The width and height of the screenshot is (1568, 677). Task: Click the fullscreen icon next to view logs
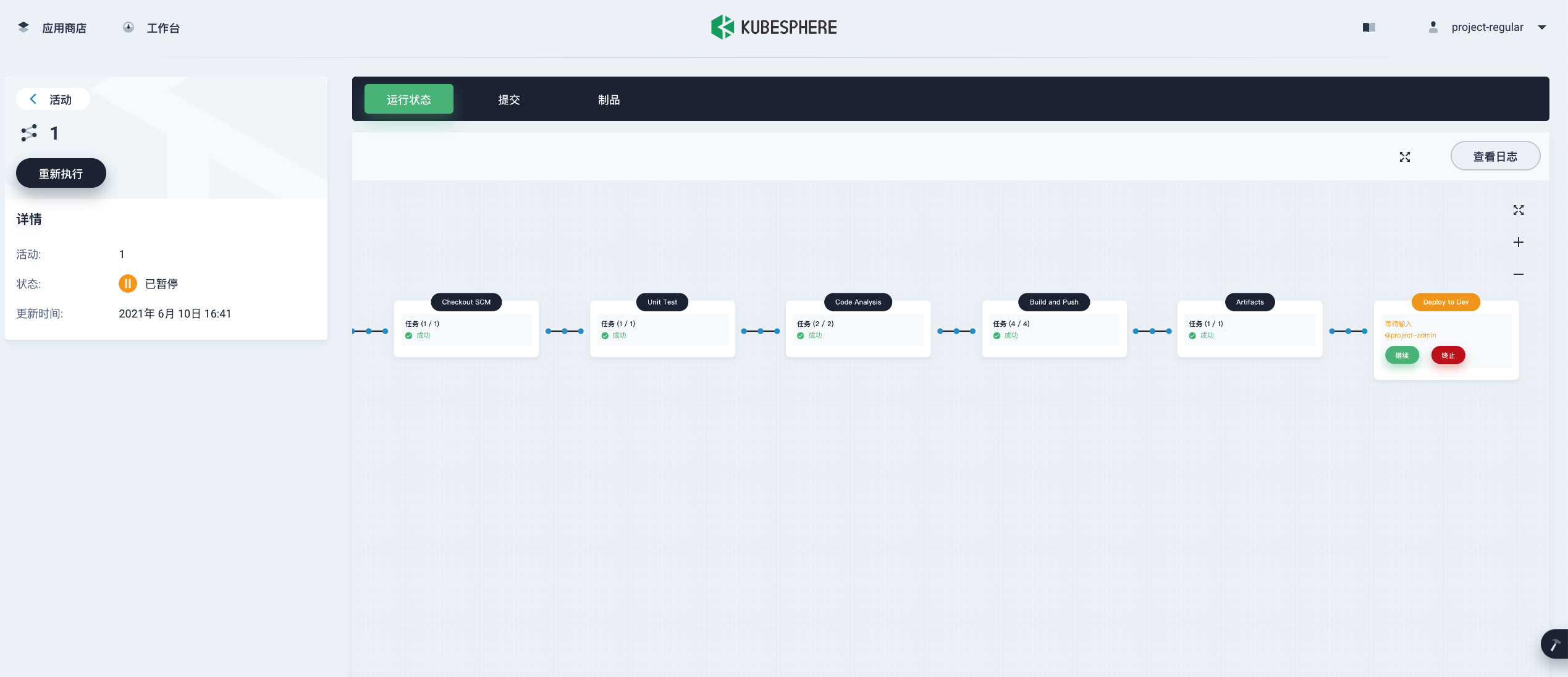pyautogui.click(x=1404, y=157)
